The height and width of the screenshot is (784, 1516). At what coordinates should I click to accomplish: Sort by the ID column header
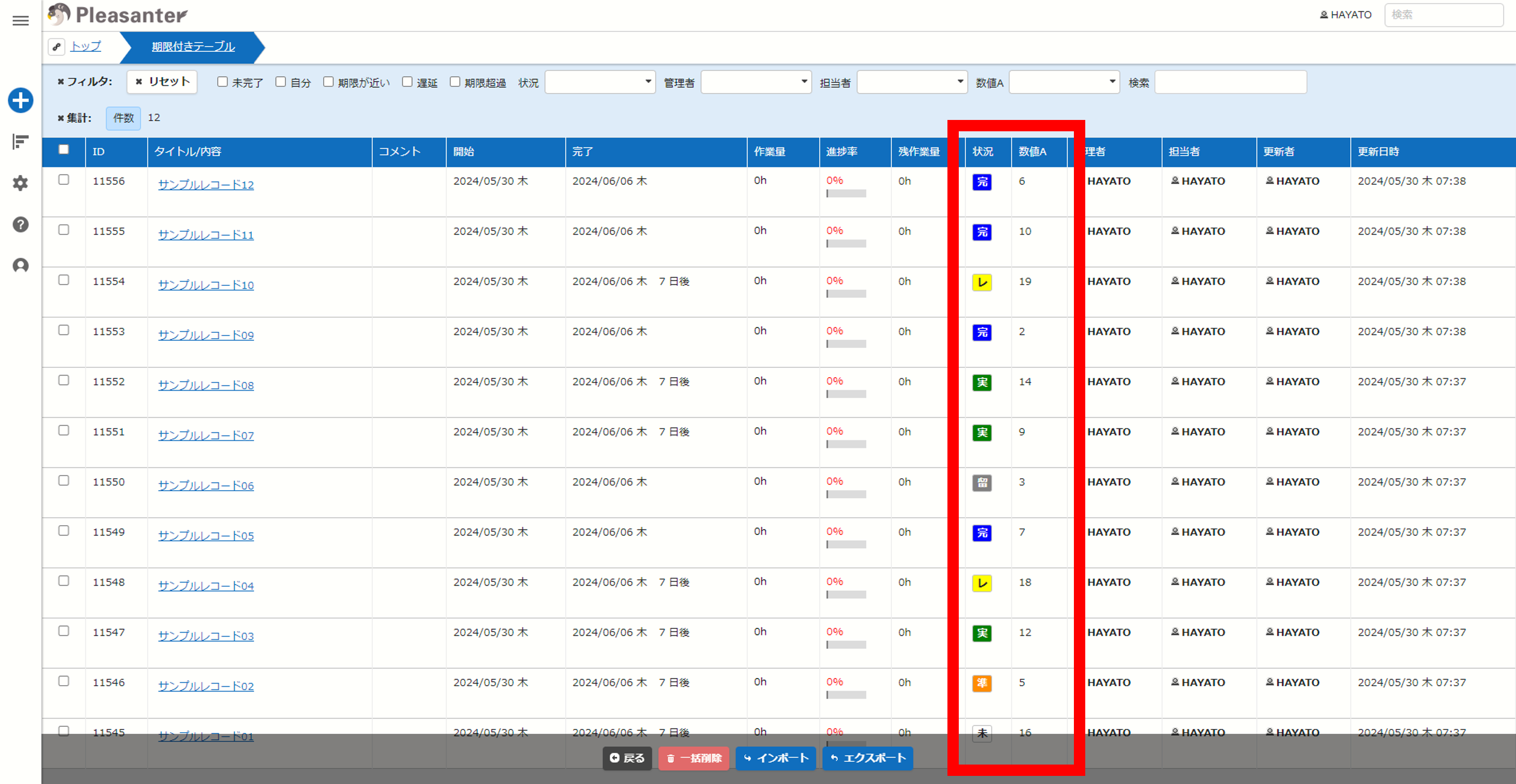coord(117,152)
